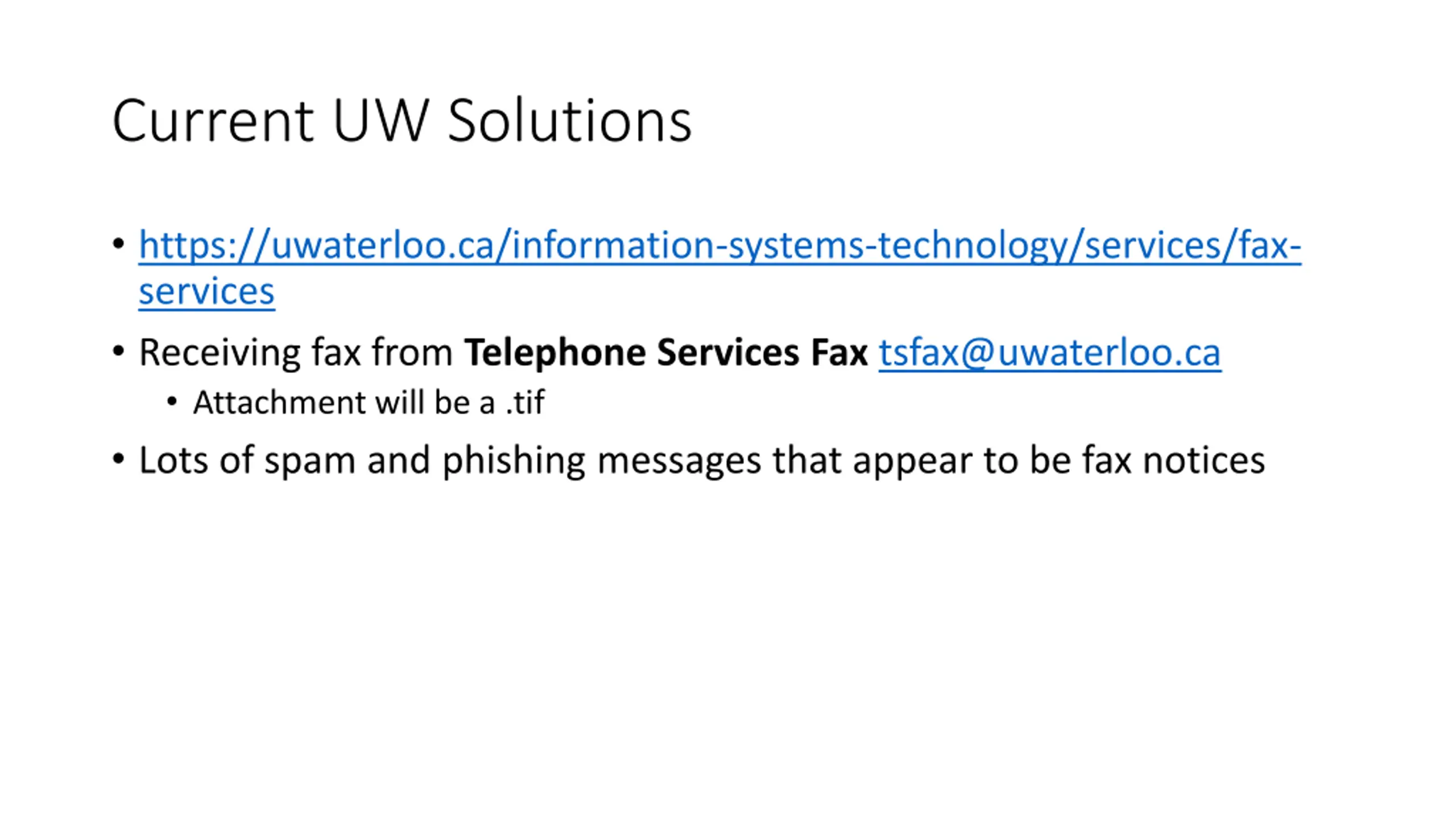
Task: Click the small sub-bullet marker before "Attachment"
Action: 172,402
